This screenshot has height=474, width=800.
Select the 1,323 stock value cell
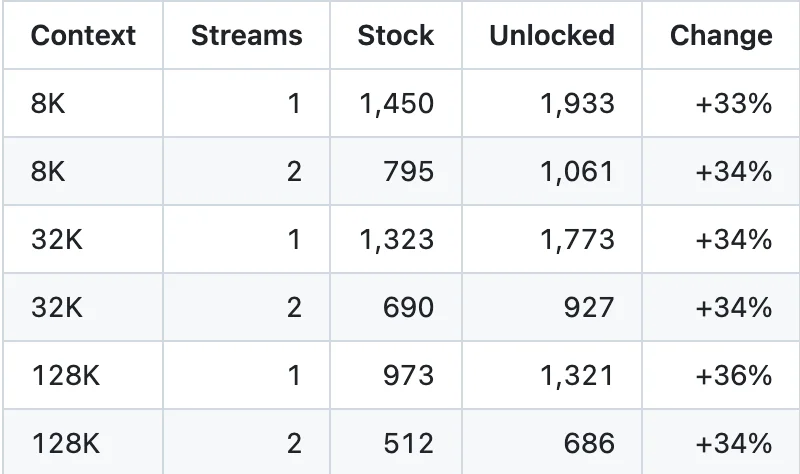click(396, 239)
